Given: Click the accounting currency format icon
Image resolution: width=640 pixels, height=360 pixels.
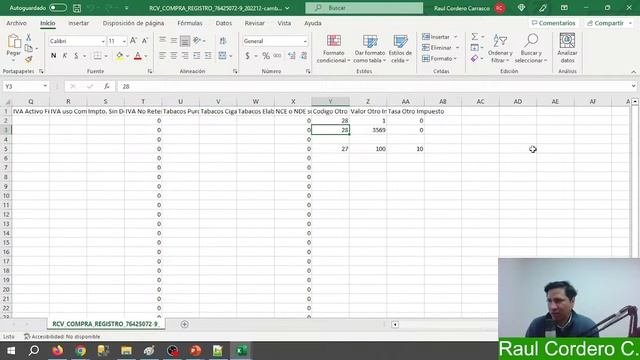Looking at the screenshot, I should (247, 56).
